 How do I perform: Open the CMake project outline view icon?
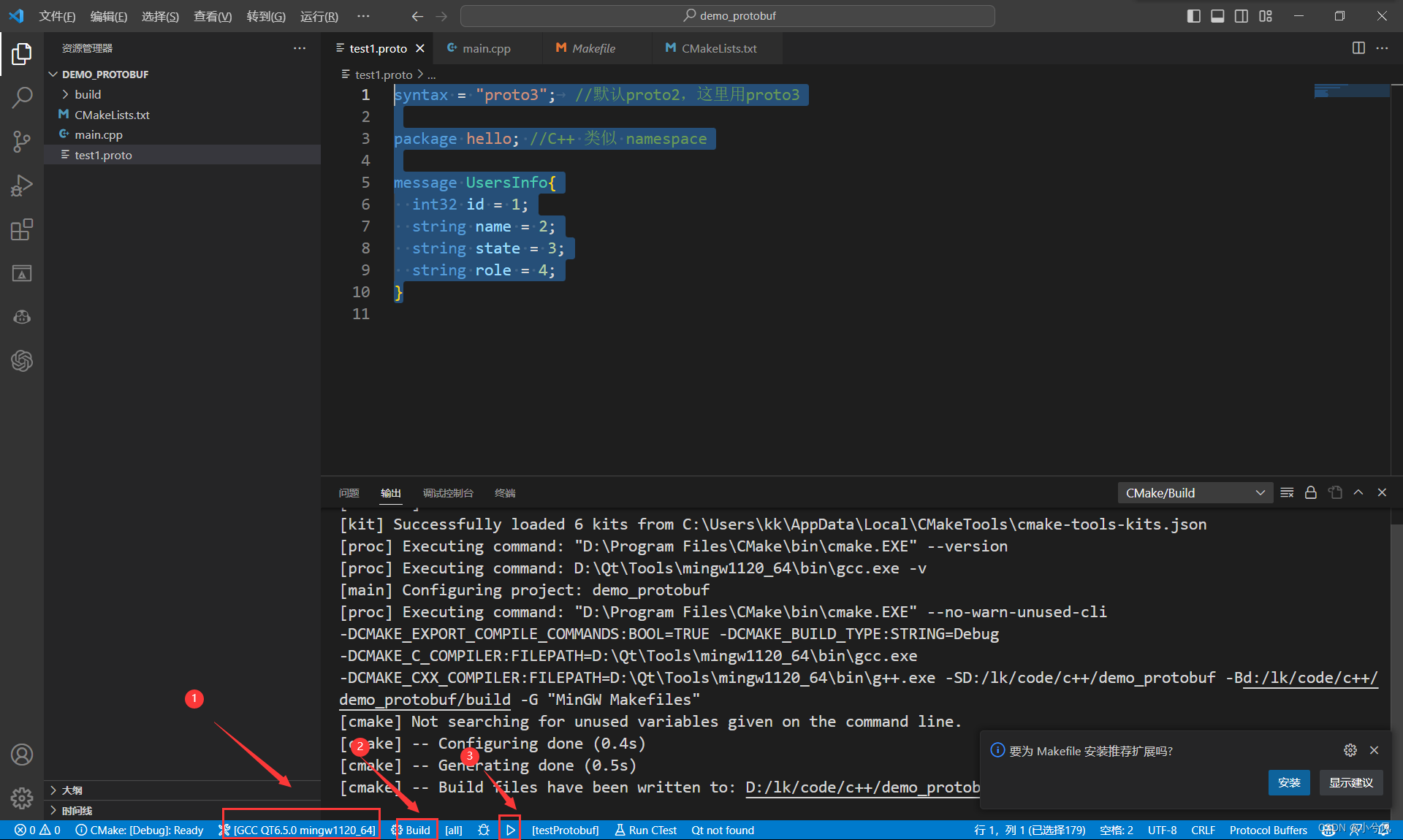[x=22, y=273]
